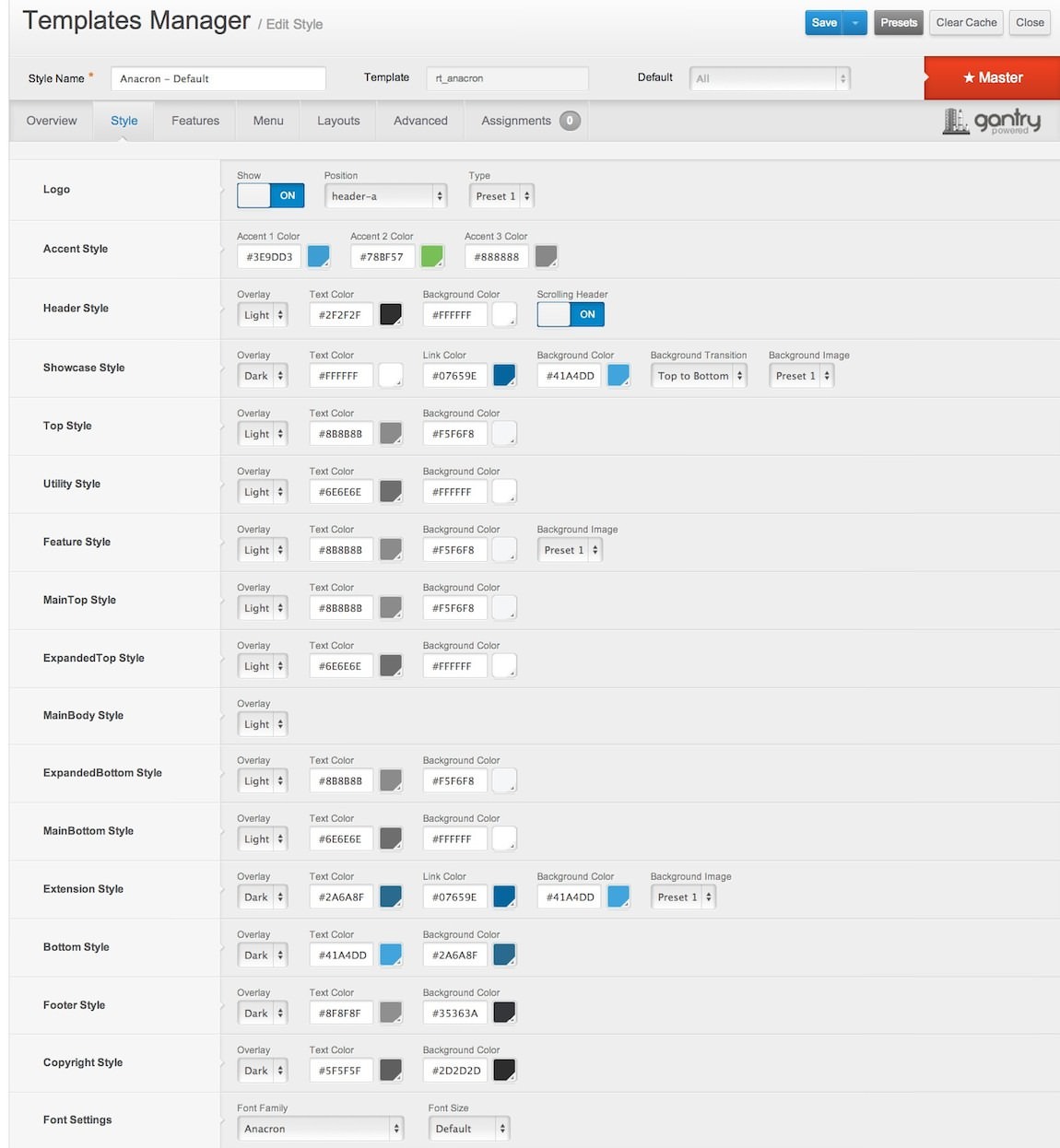Click the Assignments count badge
Screen dimensions: 1060x1148
click(x=570, y=121)
